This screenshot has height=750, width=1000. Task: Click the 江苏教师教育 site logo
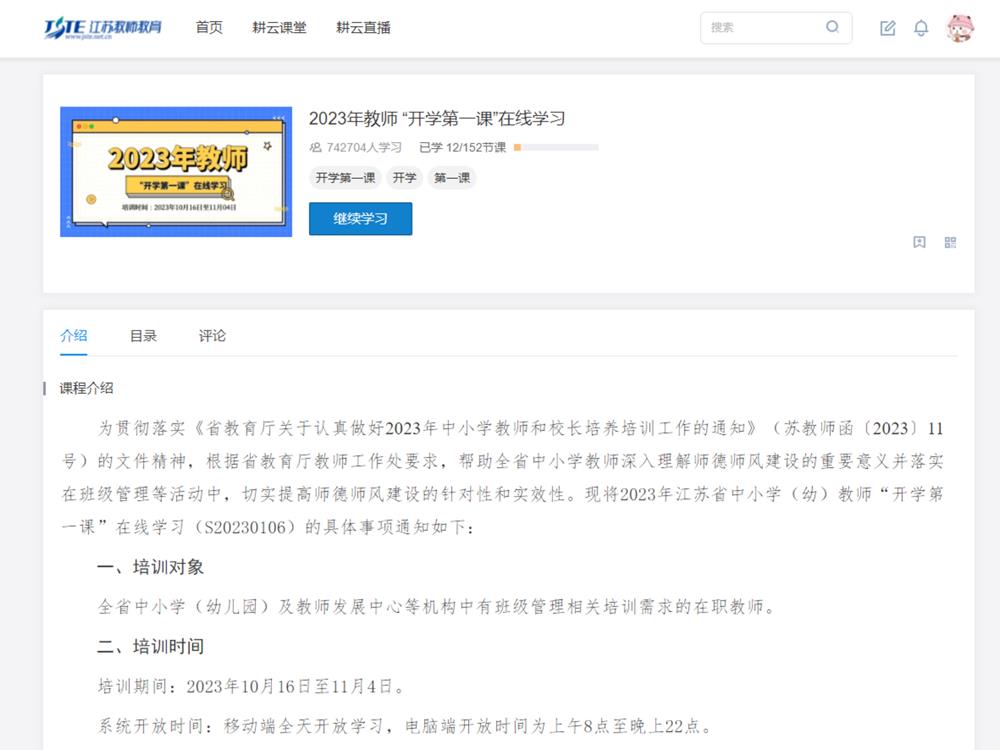[x=103, y=28]
